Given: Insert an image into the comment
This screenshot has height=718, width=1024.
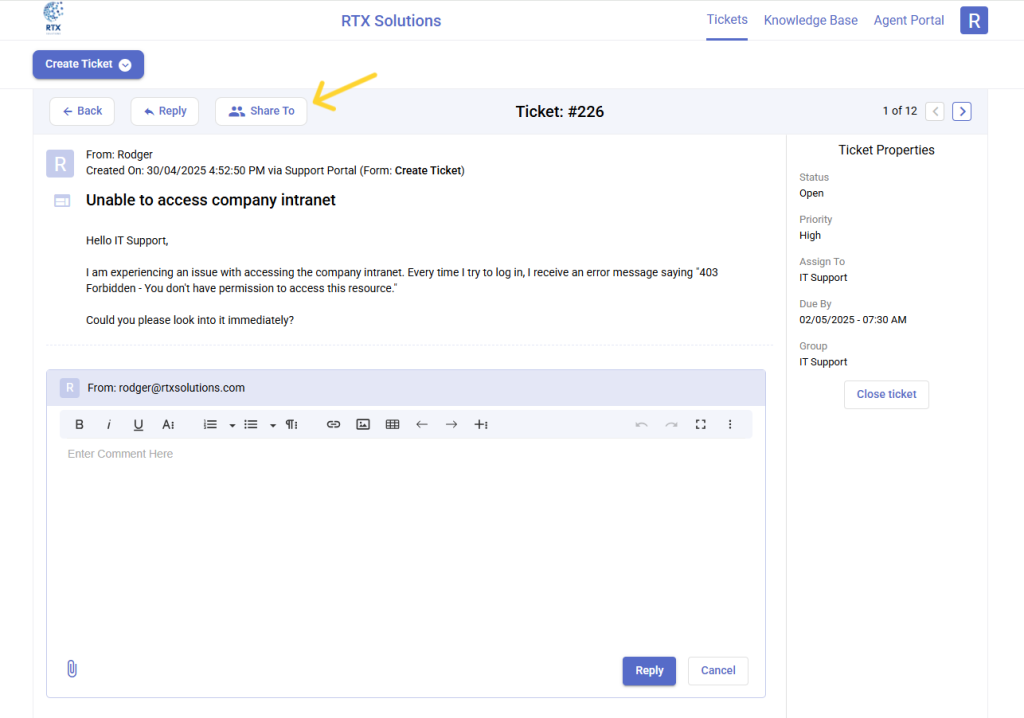Looking at the screenshot, I should (363, 425).
